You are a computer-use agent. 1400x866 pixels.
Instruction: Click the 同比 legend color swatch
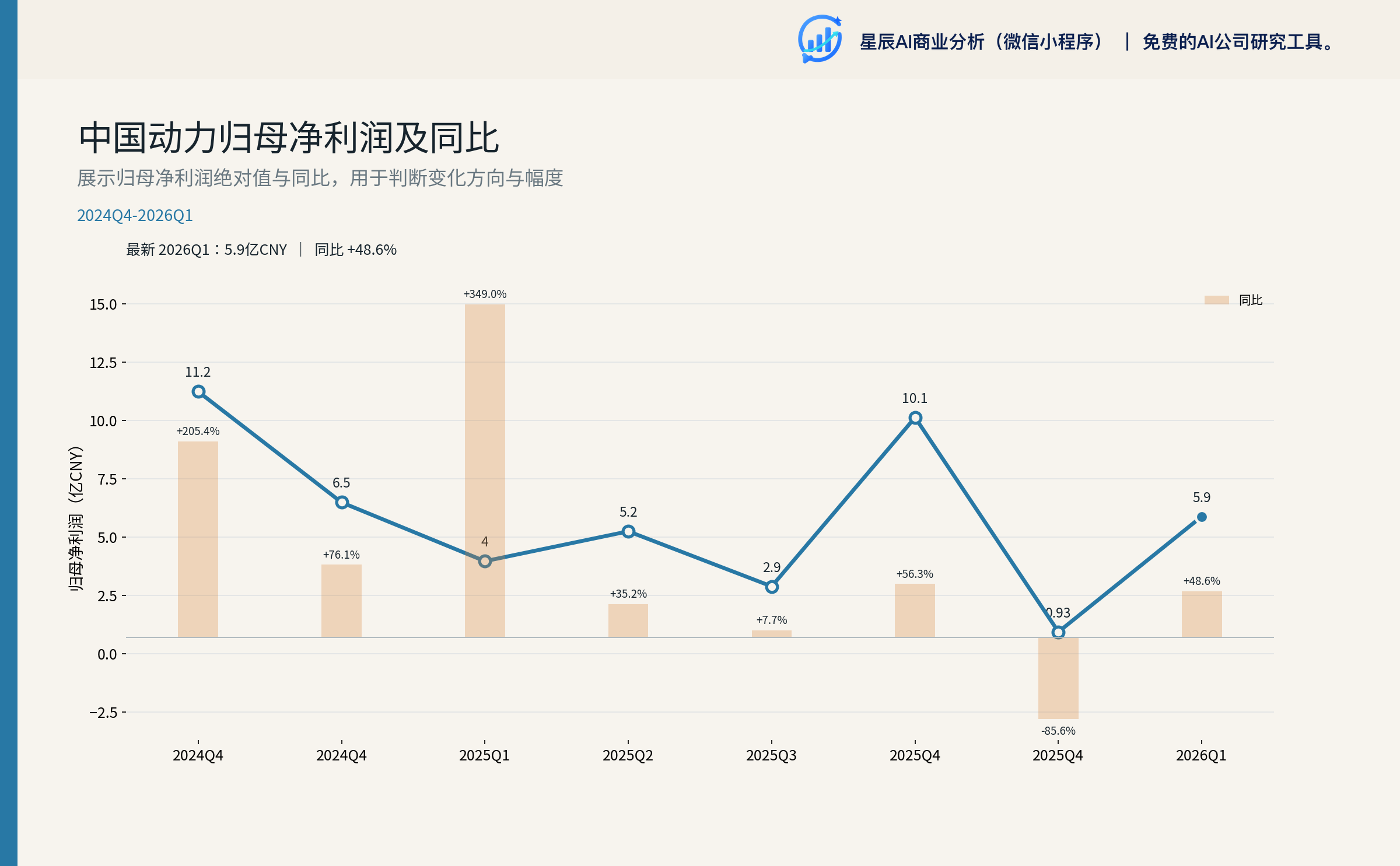click(1216, 300)
